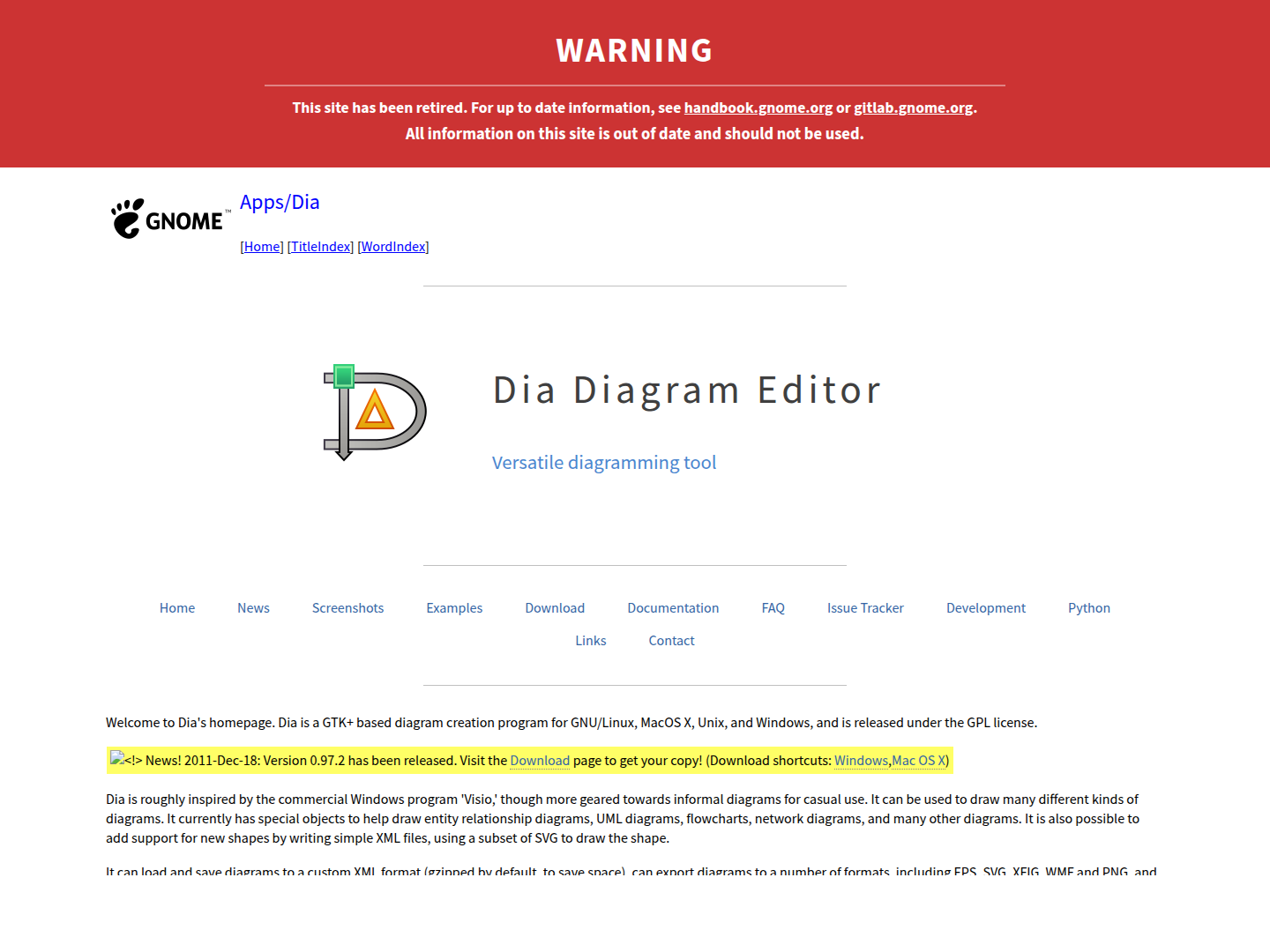Click the Versatile diagramming tool subtitle

click(x=604, y=463)
